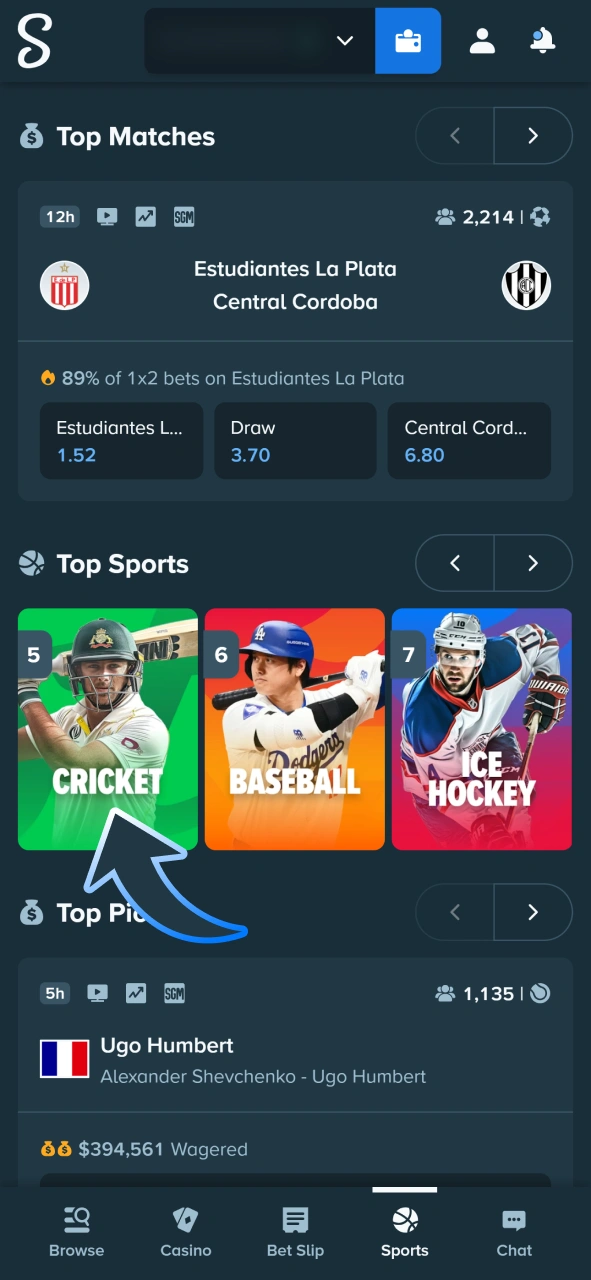Open the Browse section
The height and width of the screenshot is (1280, 591).
tap(77, 1232)
